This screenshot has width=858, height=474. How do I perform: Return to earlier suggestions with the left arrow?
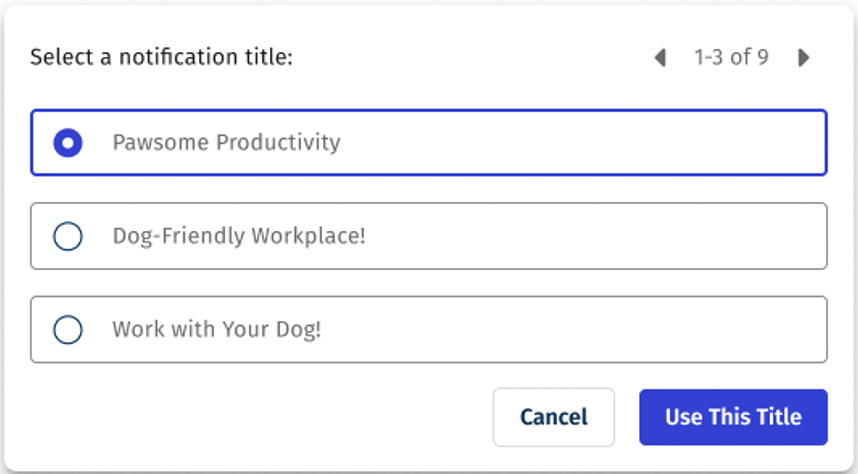coord(660,57)
